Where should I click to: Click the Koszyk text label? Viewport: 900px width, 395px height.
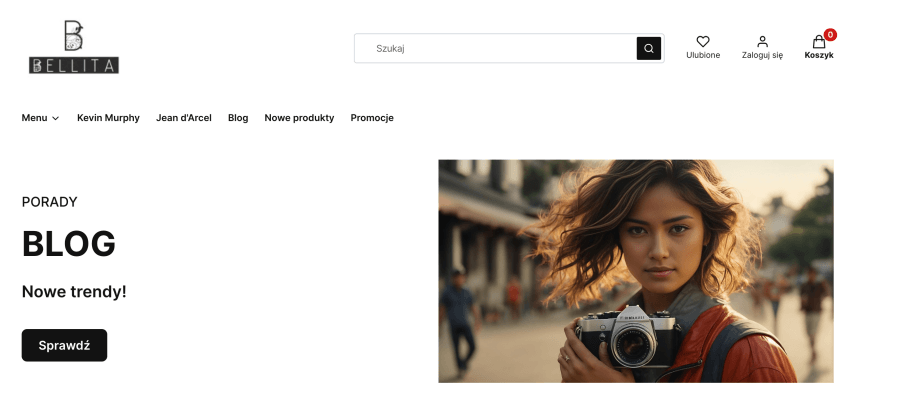coord(819,55)
